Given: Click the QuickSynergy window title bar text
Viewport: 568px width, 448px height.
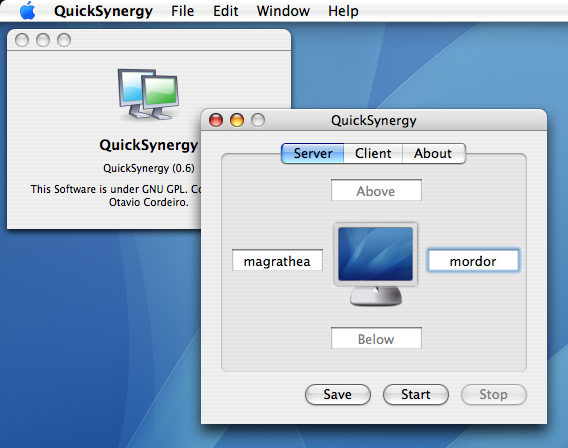Looking at the screenshot, I should 373,120.
